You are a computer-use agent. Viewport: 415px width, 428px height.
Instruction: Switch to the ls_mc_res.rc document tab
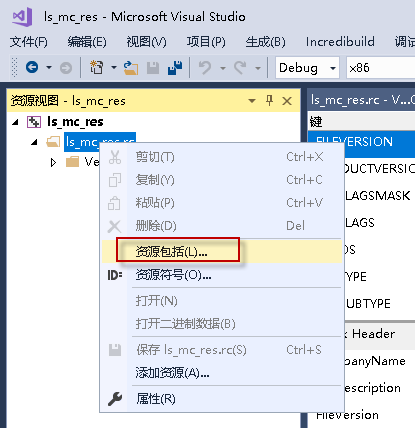361,100
